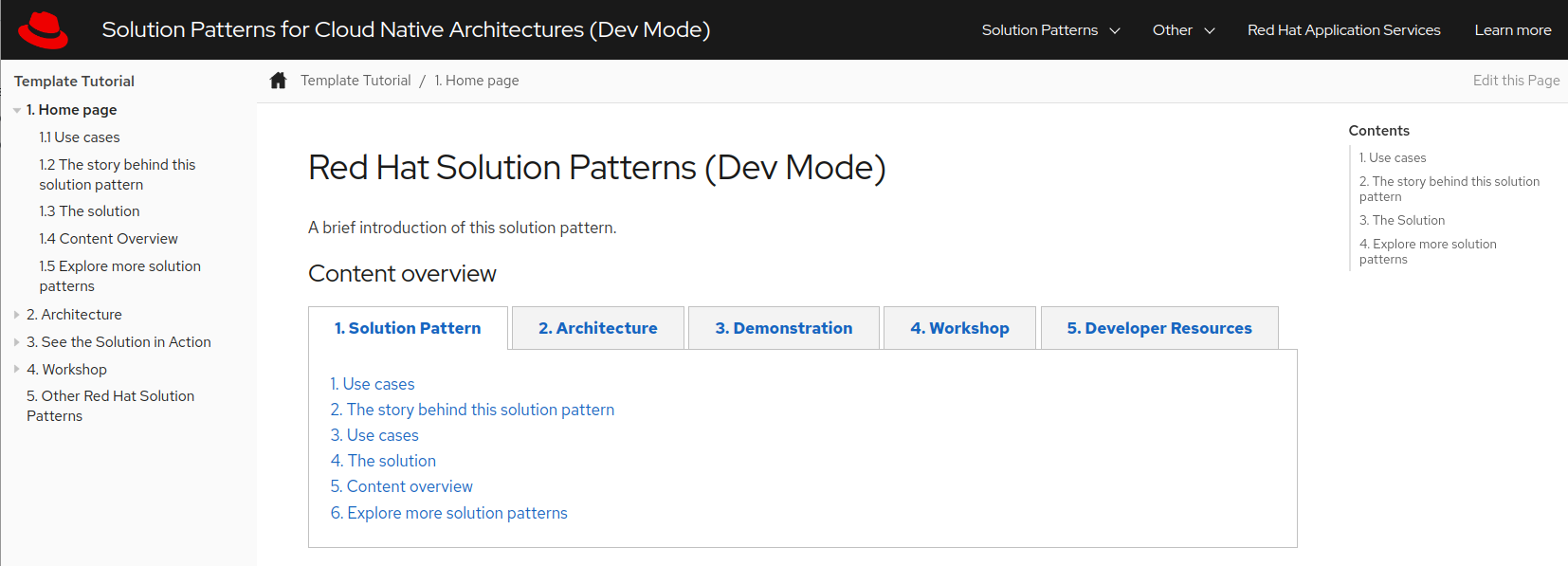The height and width of the screenshot is (566, 1568).
Task: Switch to the 4. Workshop tab
Action: [x=959, y=328]
